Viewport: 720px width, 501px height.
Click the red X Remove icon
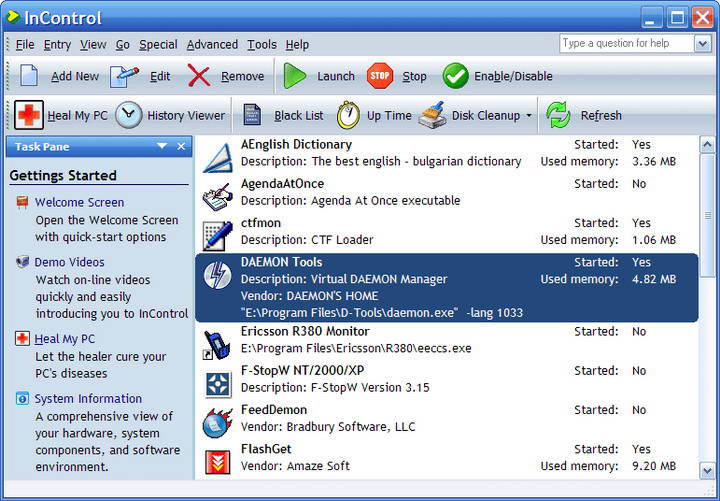pos(199,76)
